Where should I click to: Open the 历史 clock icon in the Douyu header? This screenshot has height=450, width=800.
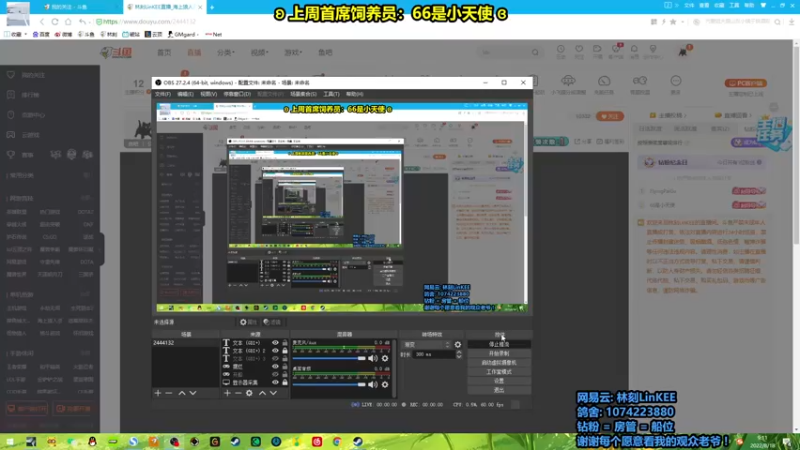561,51
